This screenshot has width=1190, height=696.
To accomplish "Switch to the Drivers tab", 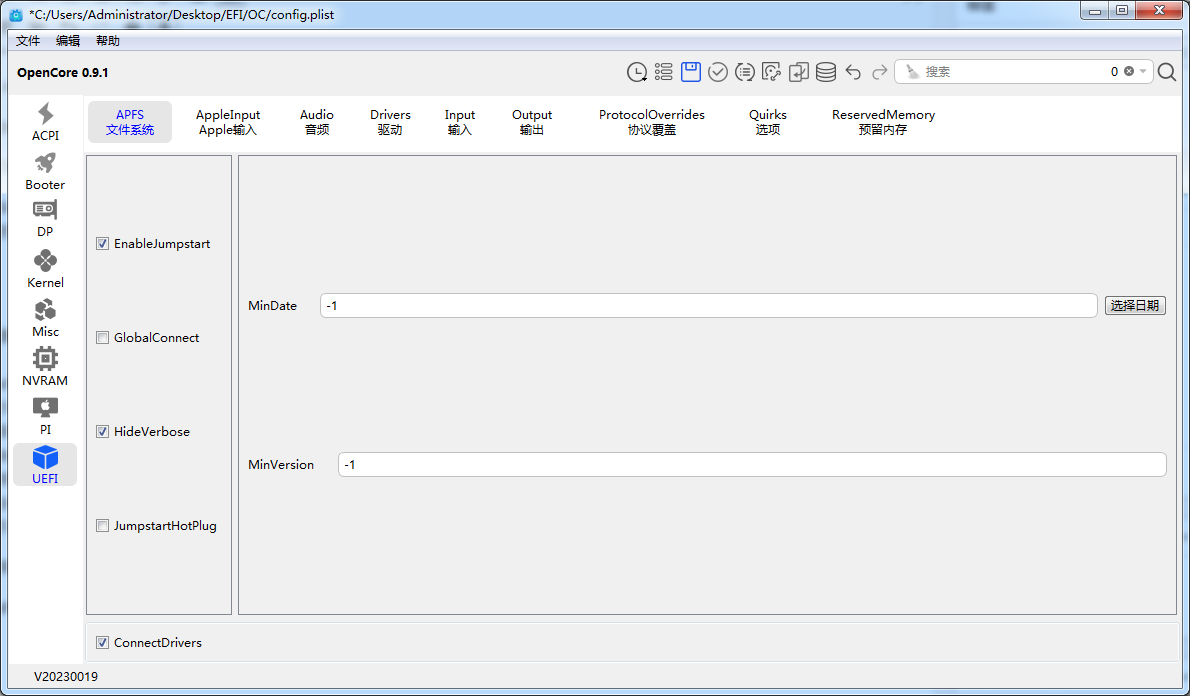I will (x=390, y=122).
